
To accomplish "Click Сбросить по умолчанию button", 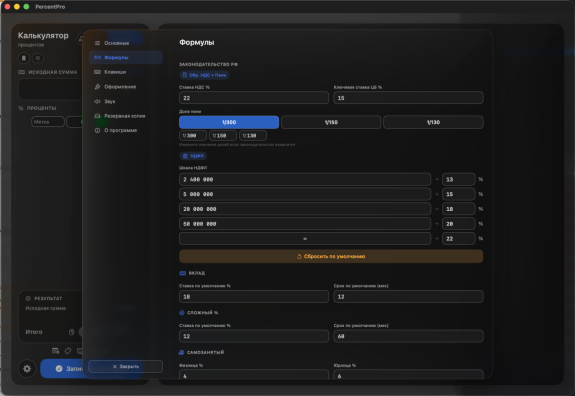I will (x=331, y=256).
